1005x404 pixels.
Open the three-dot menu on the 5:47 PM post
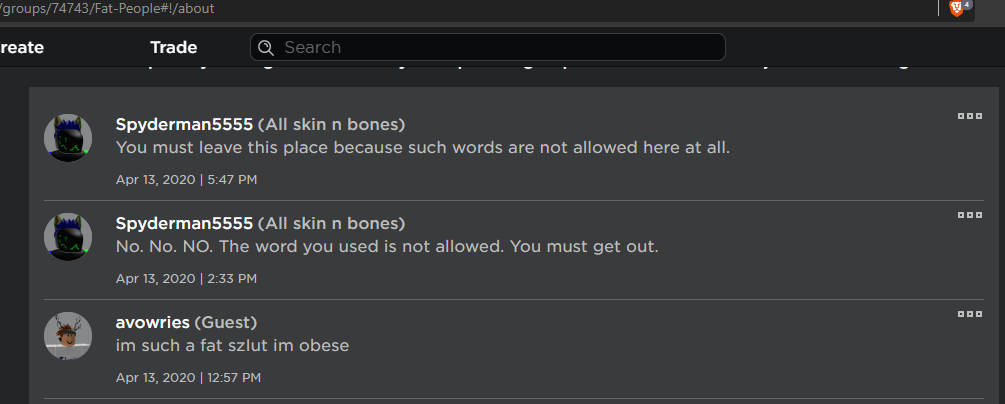click(969, 116)
